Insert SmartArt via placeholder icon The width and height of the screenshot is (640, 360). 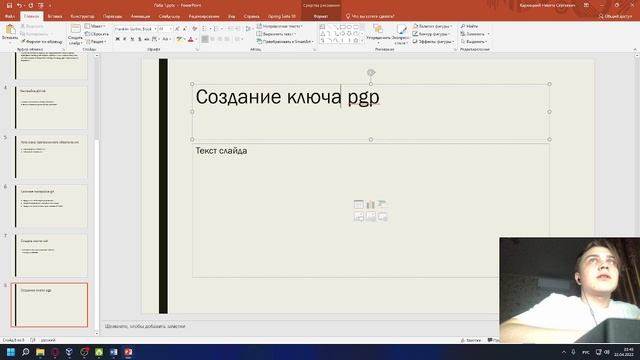(382, 204)
